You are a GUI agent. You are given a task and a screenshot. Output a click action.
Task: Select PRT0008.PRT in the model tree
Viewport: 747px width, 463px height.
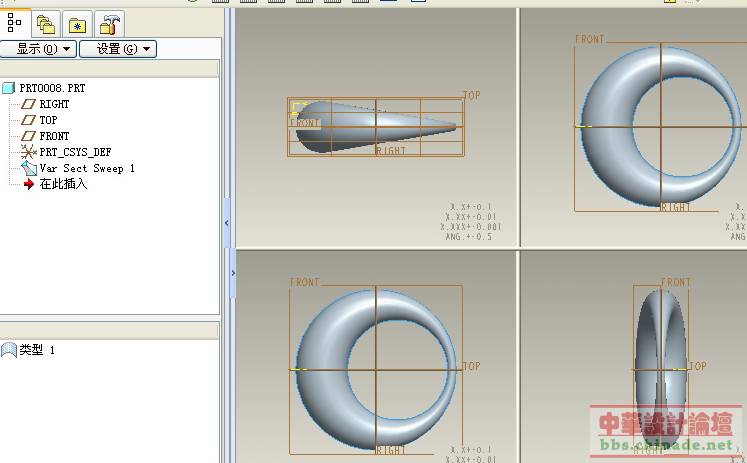tap(52, 88)
